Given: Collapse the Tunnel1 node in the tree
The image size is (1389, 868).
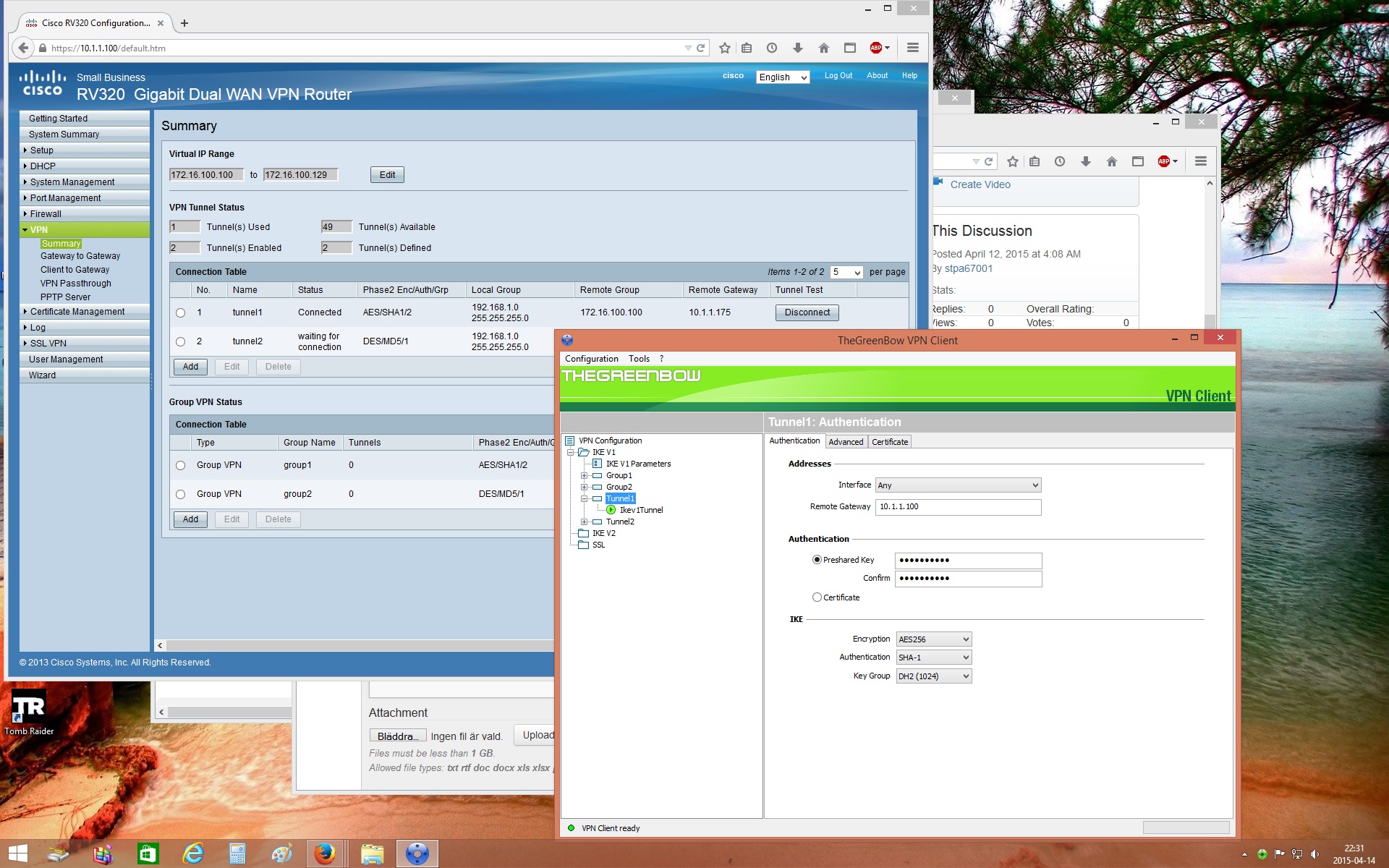Looking at the screenshot, I should click(x=584, y=498).
